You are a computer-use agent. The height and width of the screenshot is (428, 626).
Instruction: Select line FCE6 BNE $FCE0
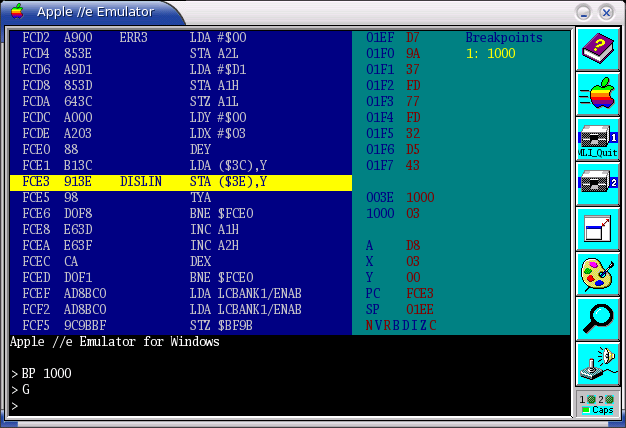[x=181, y=214]
